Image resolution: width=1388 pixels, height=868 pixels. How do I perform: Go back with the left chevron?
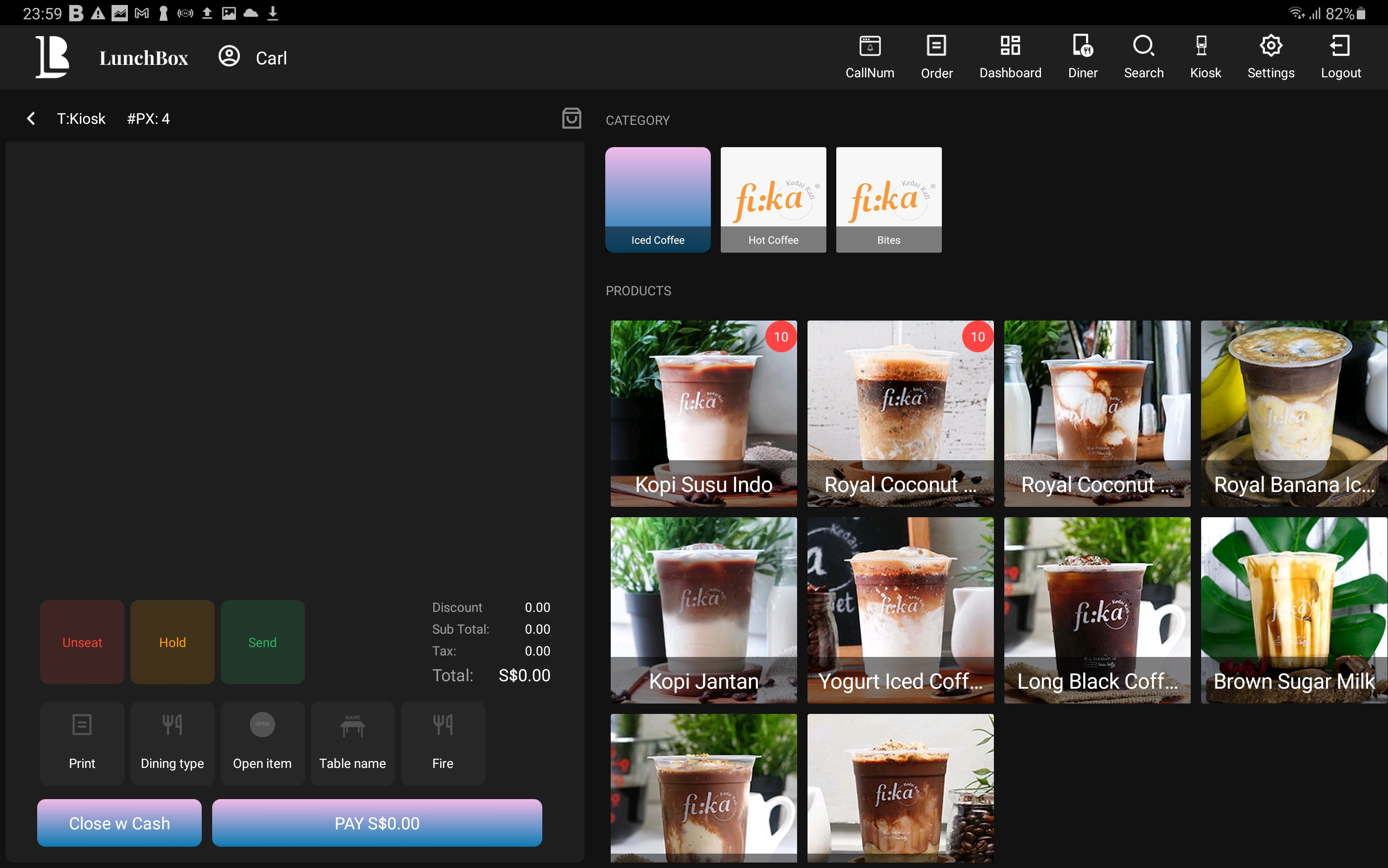(31, 119)
